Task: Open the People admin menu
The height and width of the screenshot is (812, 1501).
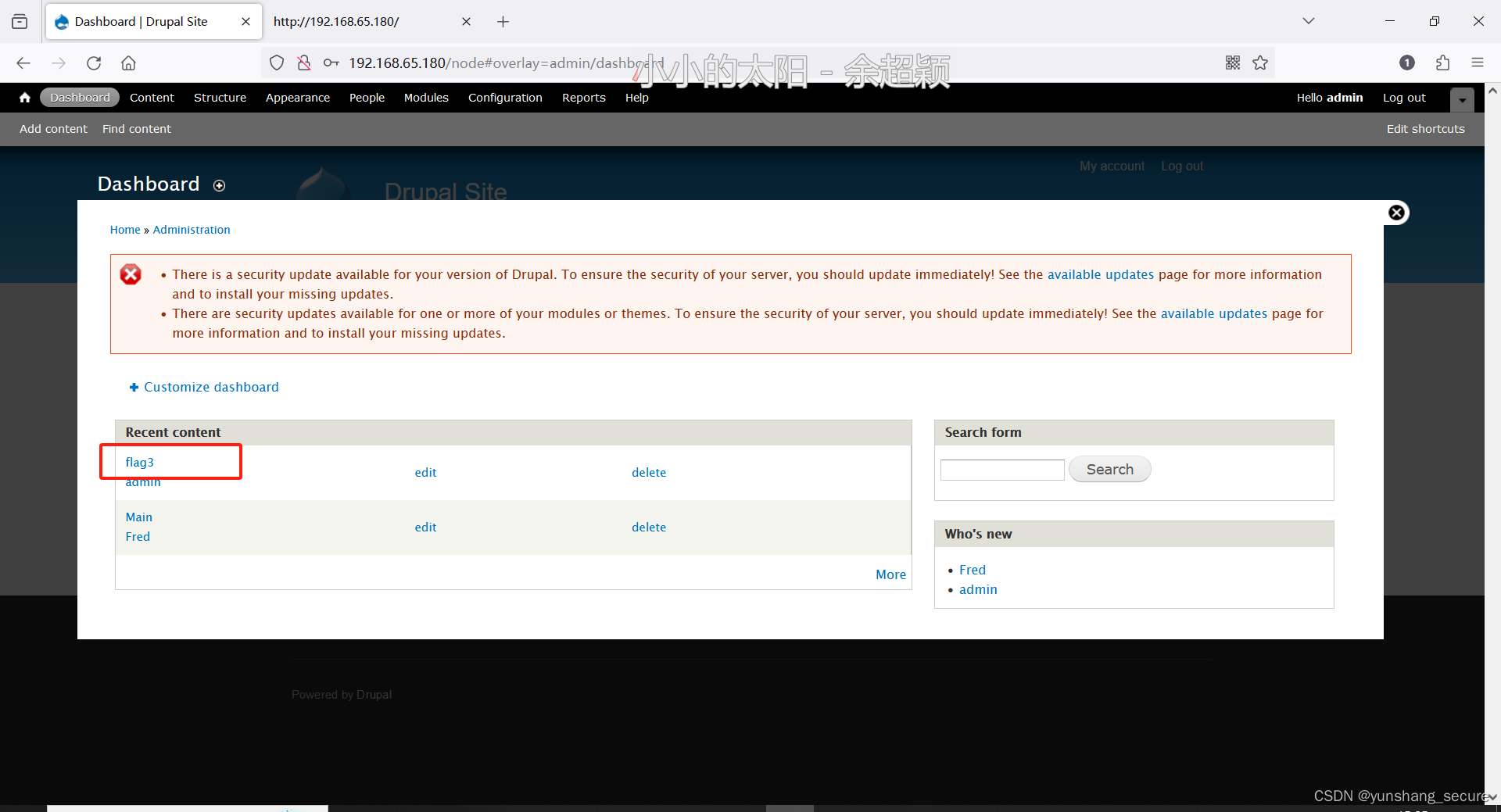Action: 367,98
